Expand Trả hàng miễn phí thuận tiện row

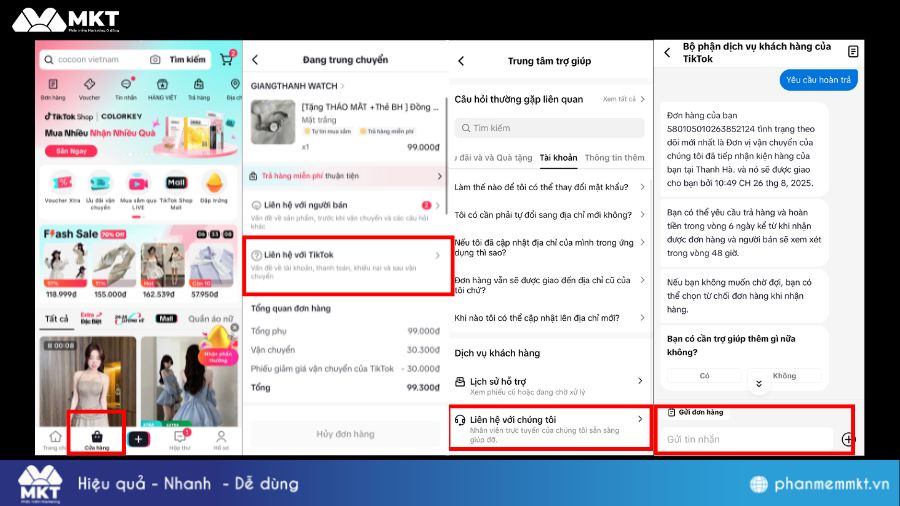[345, 176]
